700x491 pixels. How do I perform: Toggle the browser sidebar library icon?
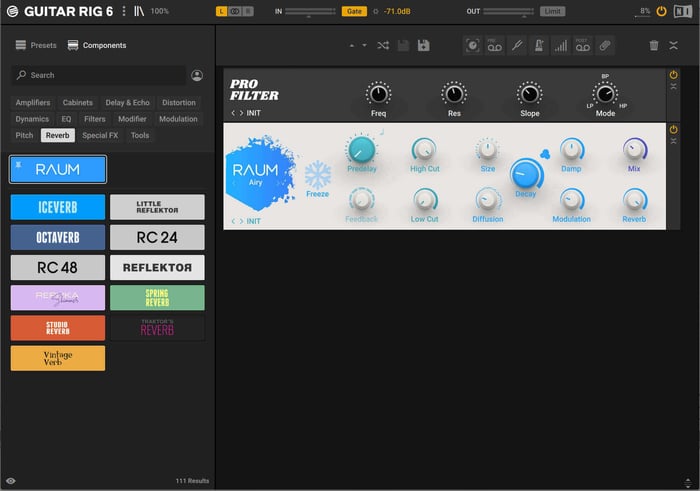click(139, 11)
